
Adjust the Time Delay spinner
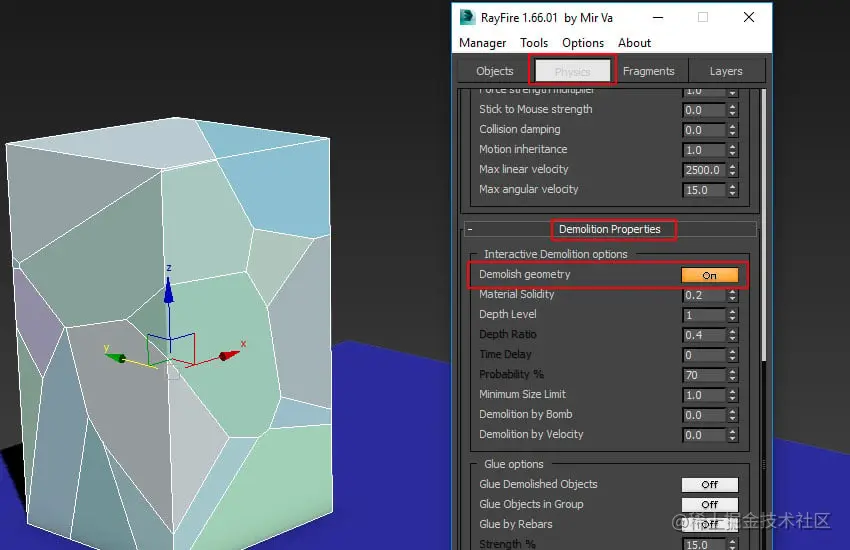pyautogui.click(x=732, y=355)
